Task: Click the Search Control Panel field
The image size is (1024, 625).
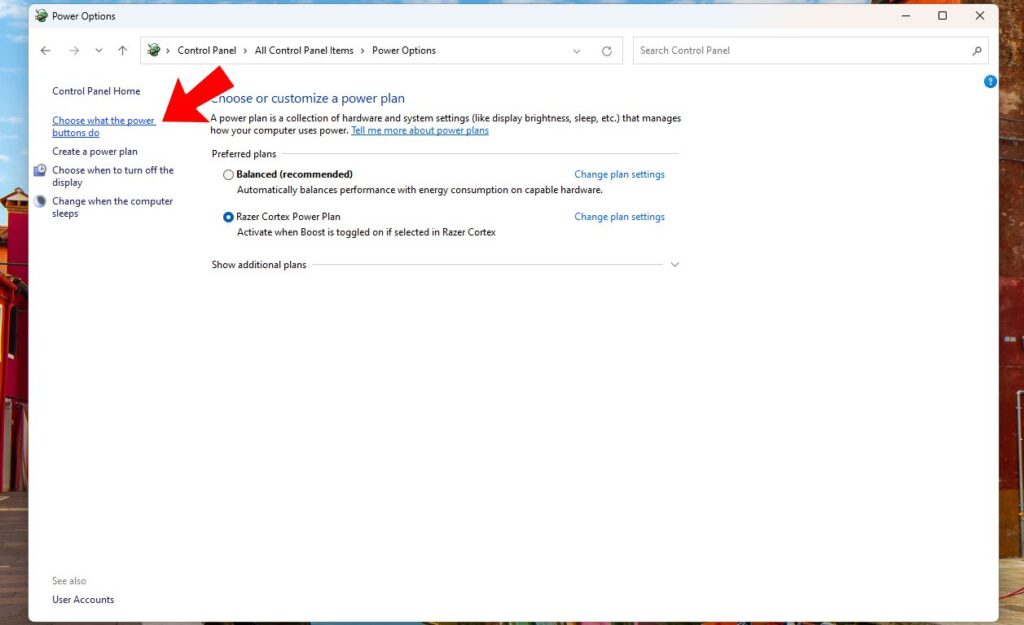Action: [810, 50]
